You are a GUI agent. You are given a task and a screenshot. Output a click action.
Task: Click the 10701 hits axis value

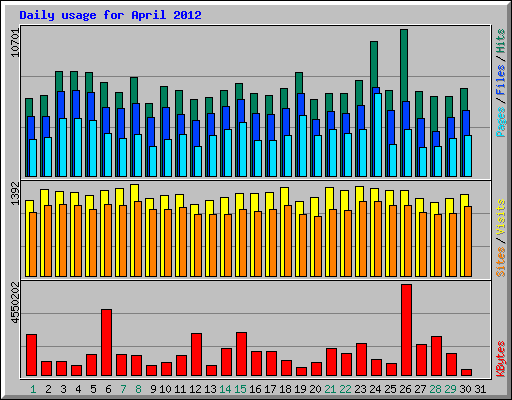coord(15,43)
